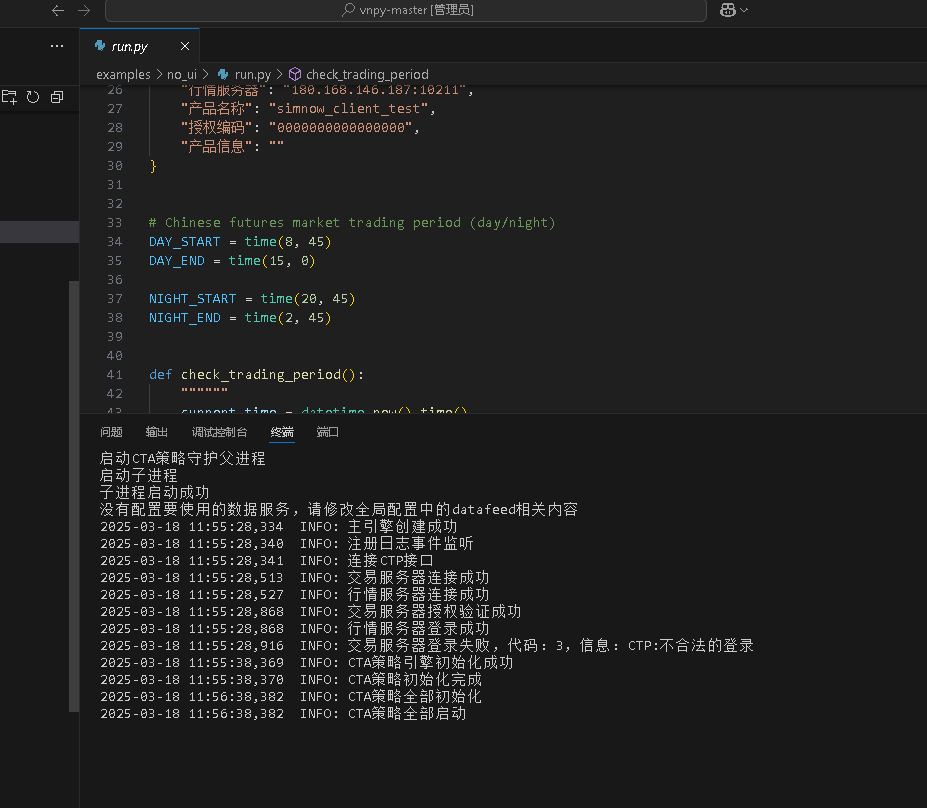This screenshot has height=808, width=927.
Task: Expand the Copilot dropdown chevron
Action: (744, 10)
